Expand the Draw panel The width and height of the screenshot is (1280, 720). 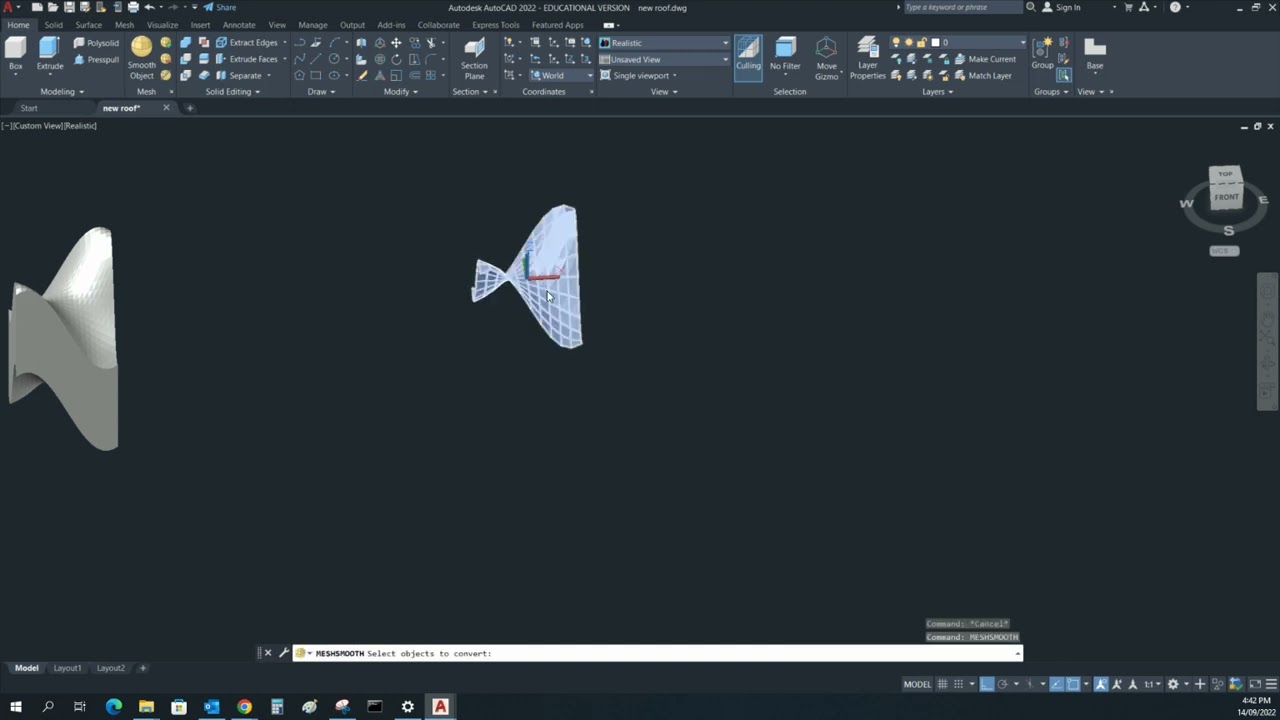click(x=321, y=92)
